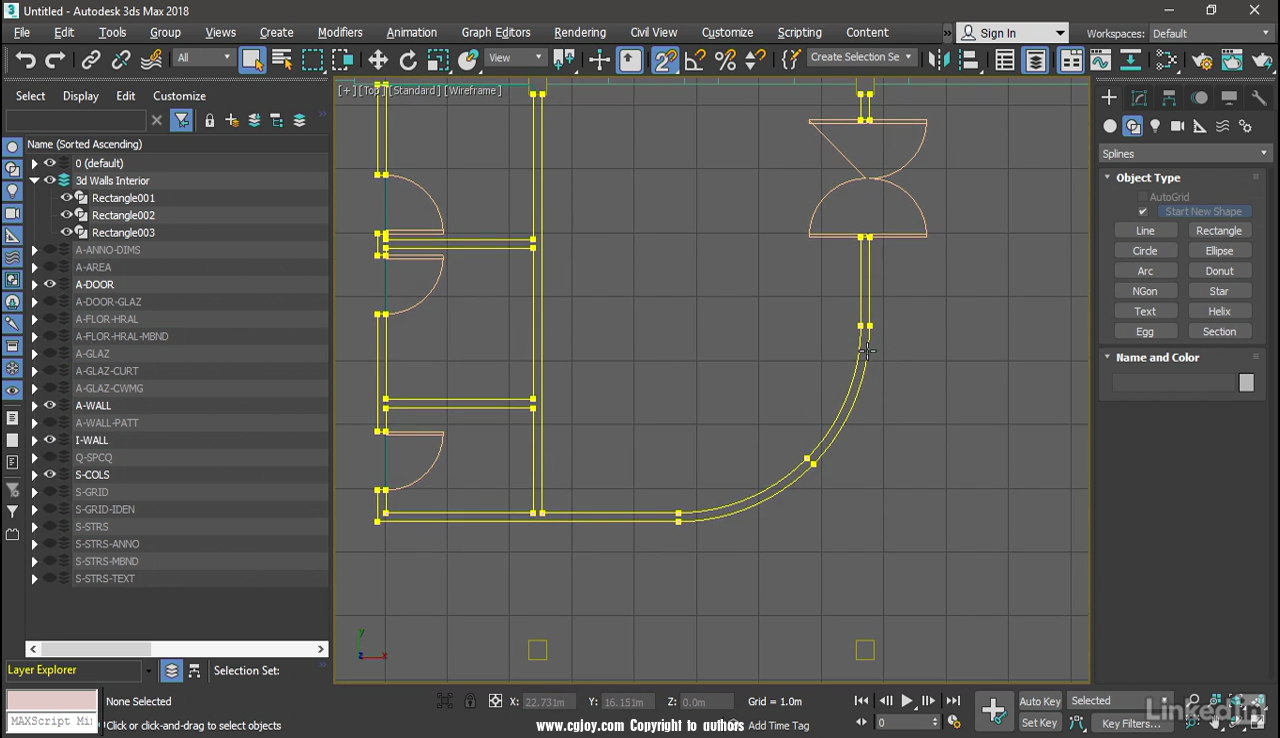The height and width of the screenshot is (738, 1280).
Task: Click the Layer Explorer horizontal scrollbar
Action: point(175,649)
